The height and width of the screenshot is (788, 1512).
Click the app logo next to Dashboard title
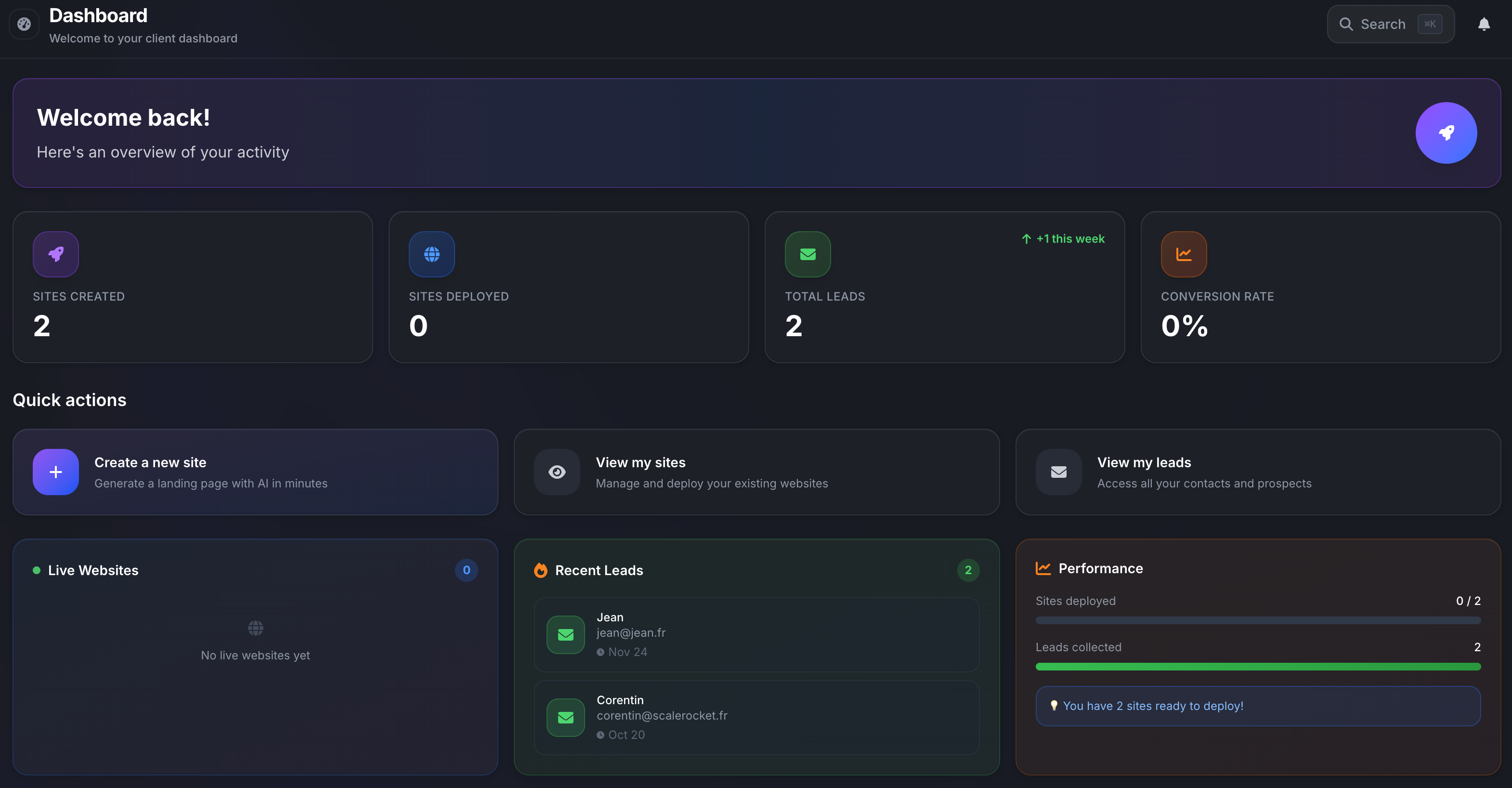tap(24, 24)
